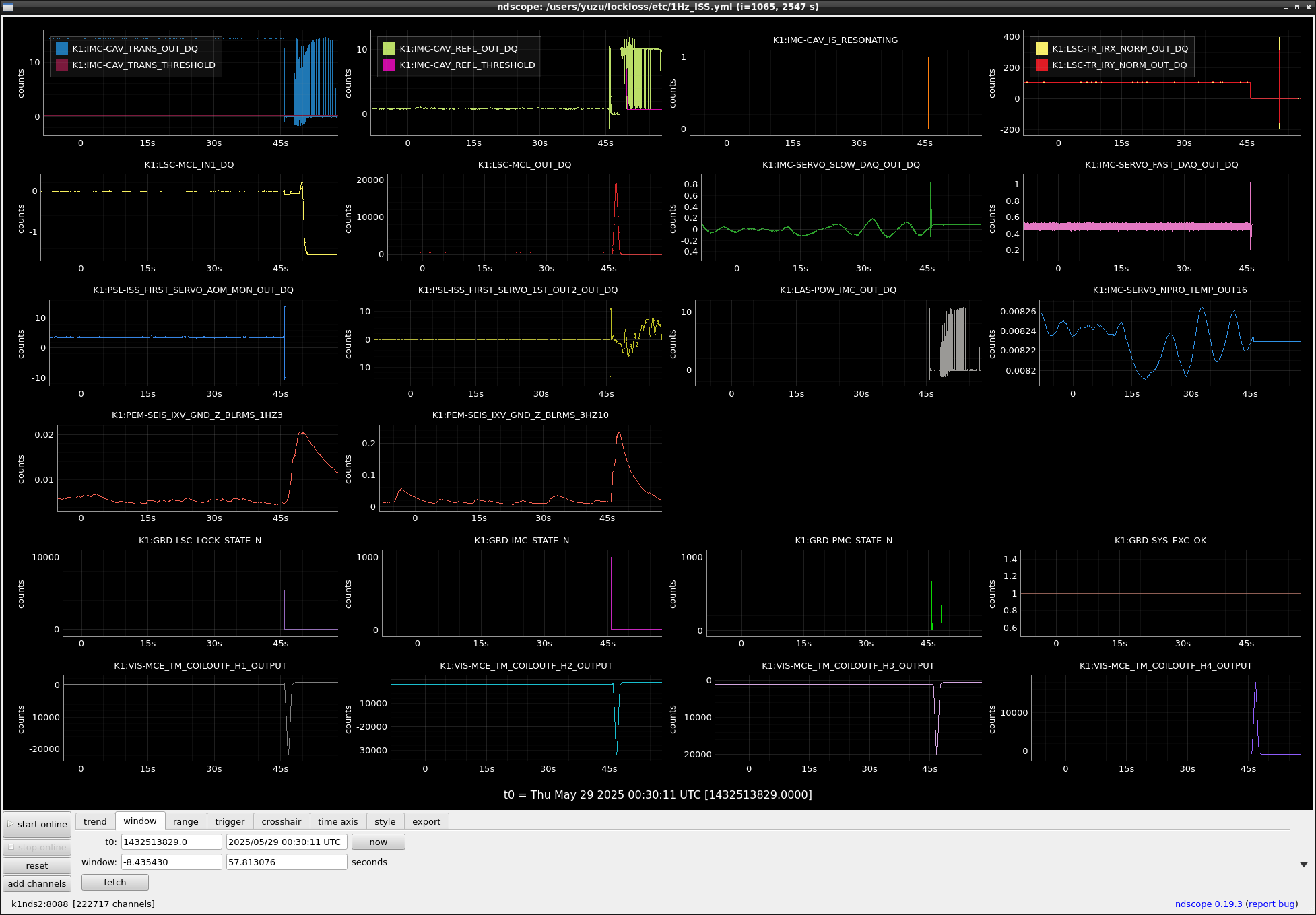Viewport: 1316px width, 915px height.
Task: Click the K1:PEM-SEIS_IXV_GND_Z_BLRMS_1HZ3 title
Action: pos(197,415)
